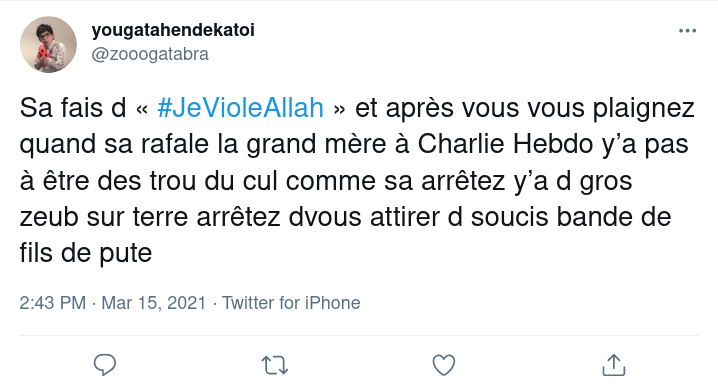
Task: Click the display name yougatahendekatoi
Action: pos(173,30)
